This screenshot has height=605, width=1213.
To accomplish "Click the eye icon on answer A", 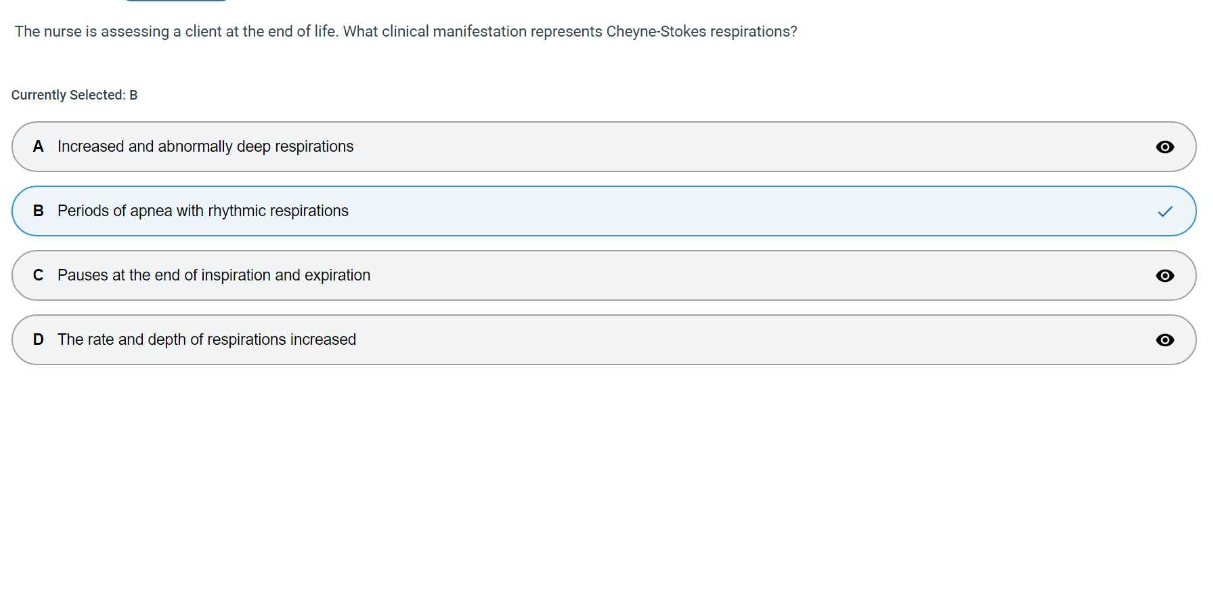I will (1164, 147).
